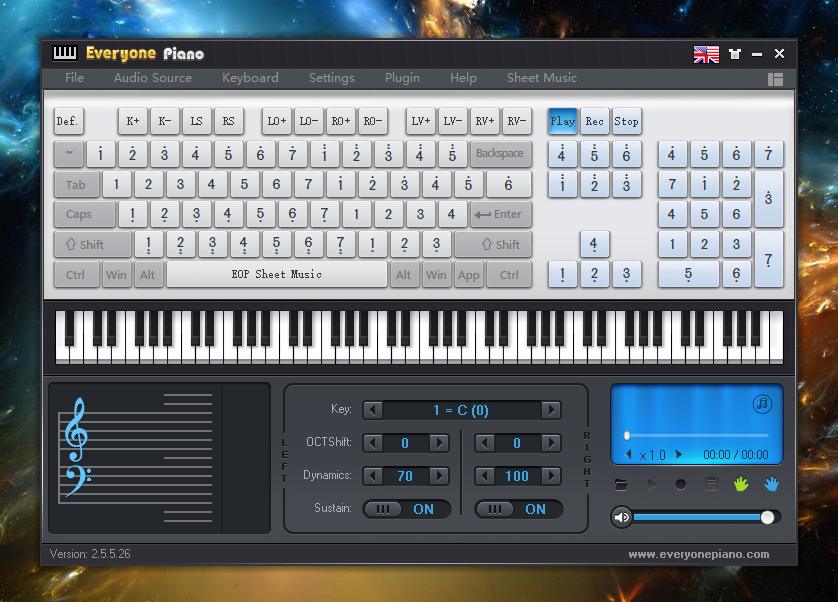The image size is (838, 602).
Task: Open the skin changer shirt icon
Action: pos(735,54)
